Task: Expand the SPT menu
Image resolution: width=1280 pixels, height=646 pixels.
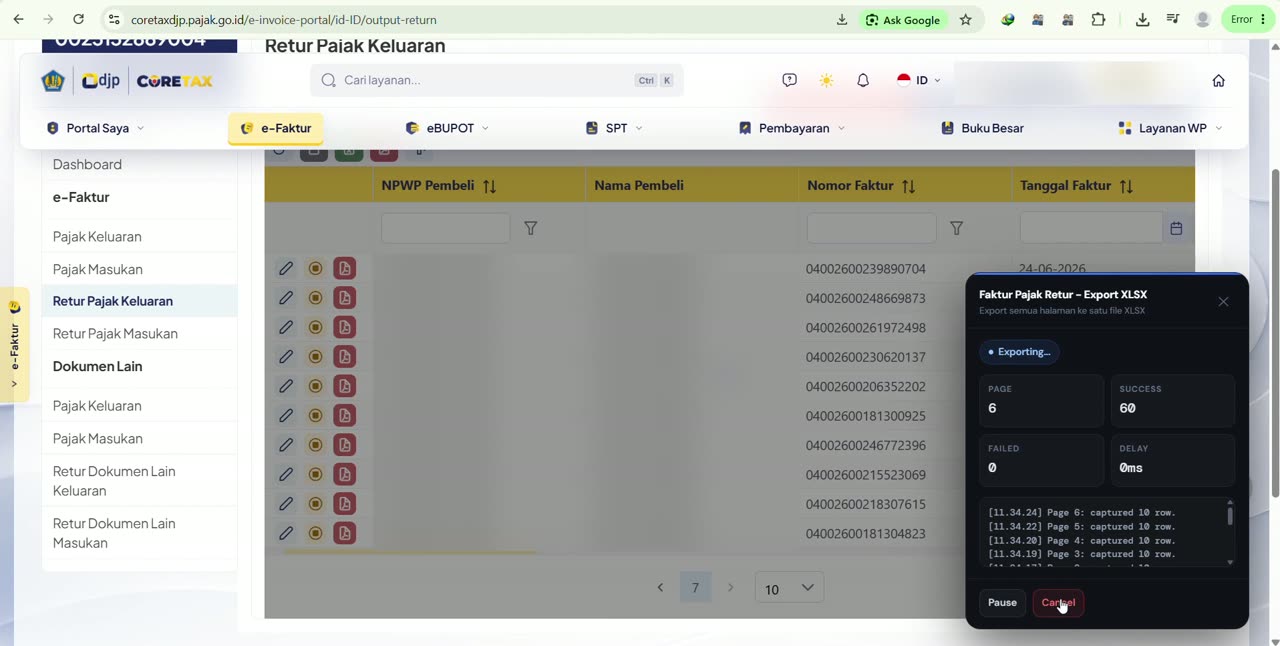Action: point(614,128)
